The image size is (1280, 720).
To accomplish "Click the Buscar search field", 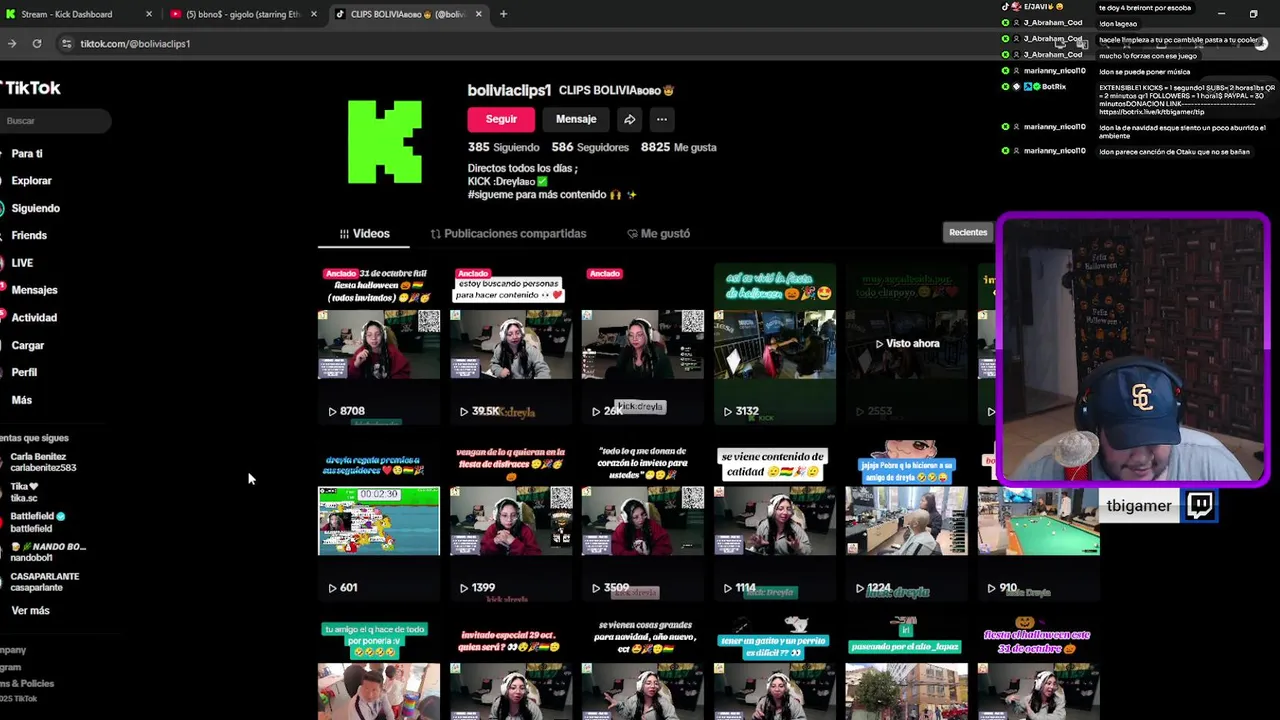I will click(55, 121).
